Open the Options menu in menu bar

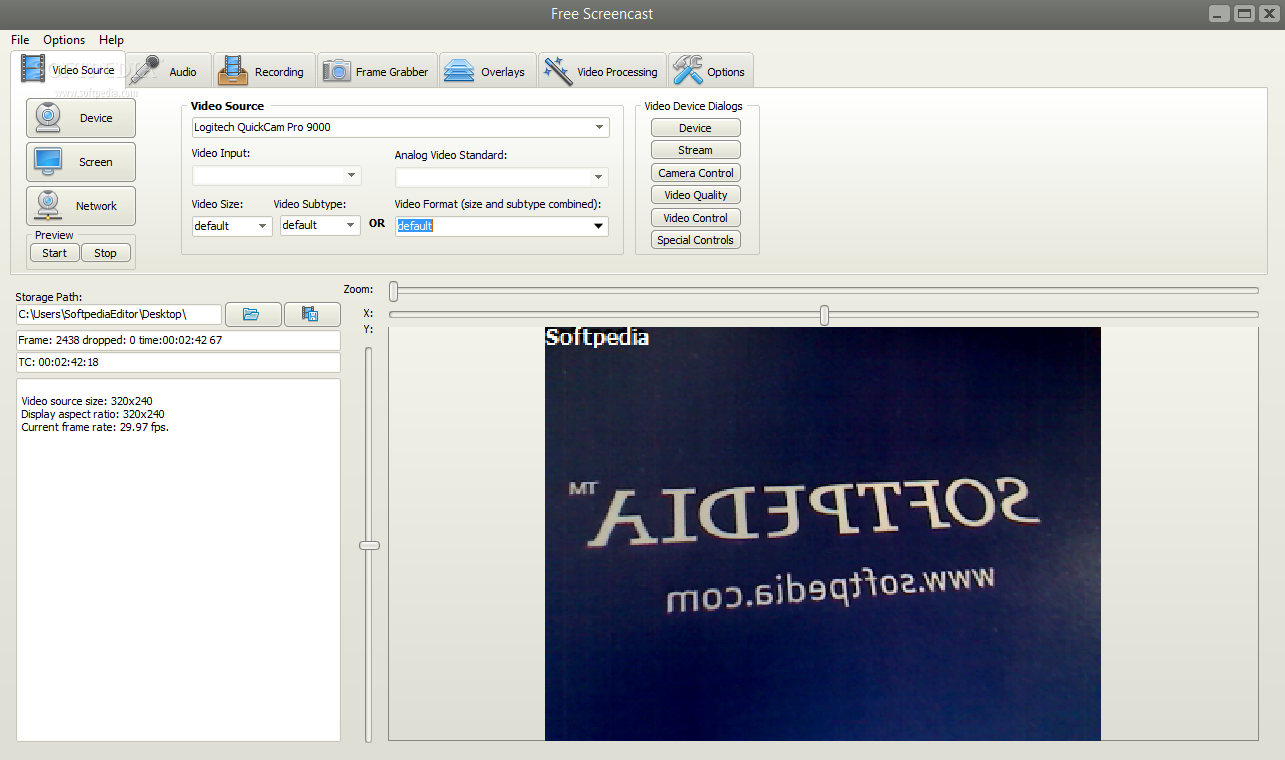[64, 40]
